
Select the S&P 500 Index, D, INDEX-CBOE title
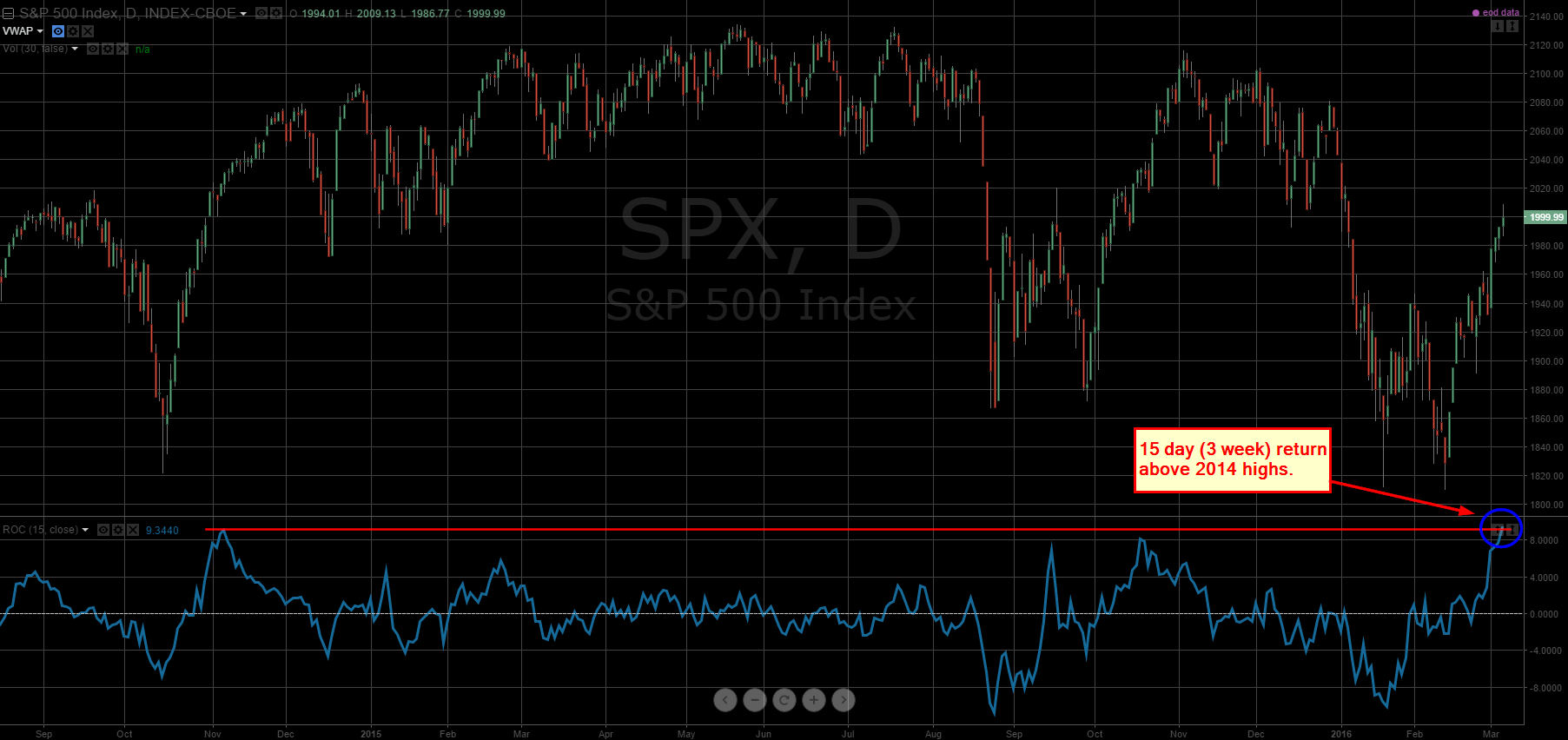pos(128,14)
